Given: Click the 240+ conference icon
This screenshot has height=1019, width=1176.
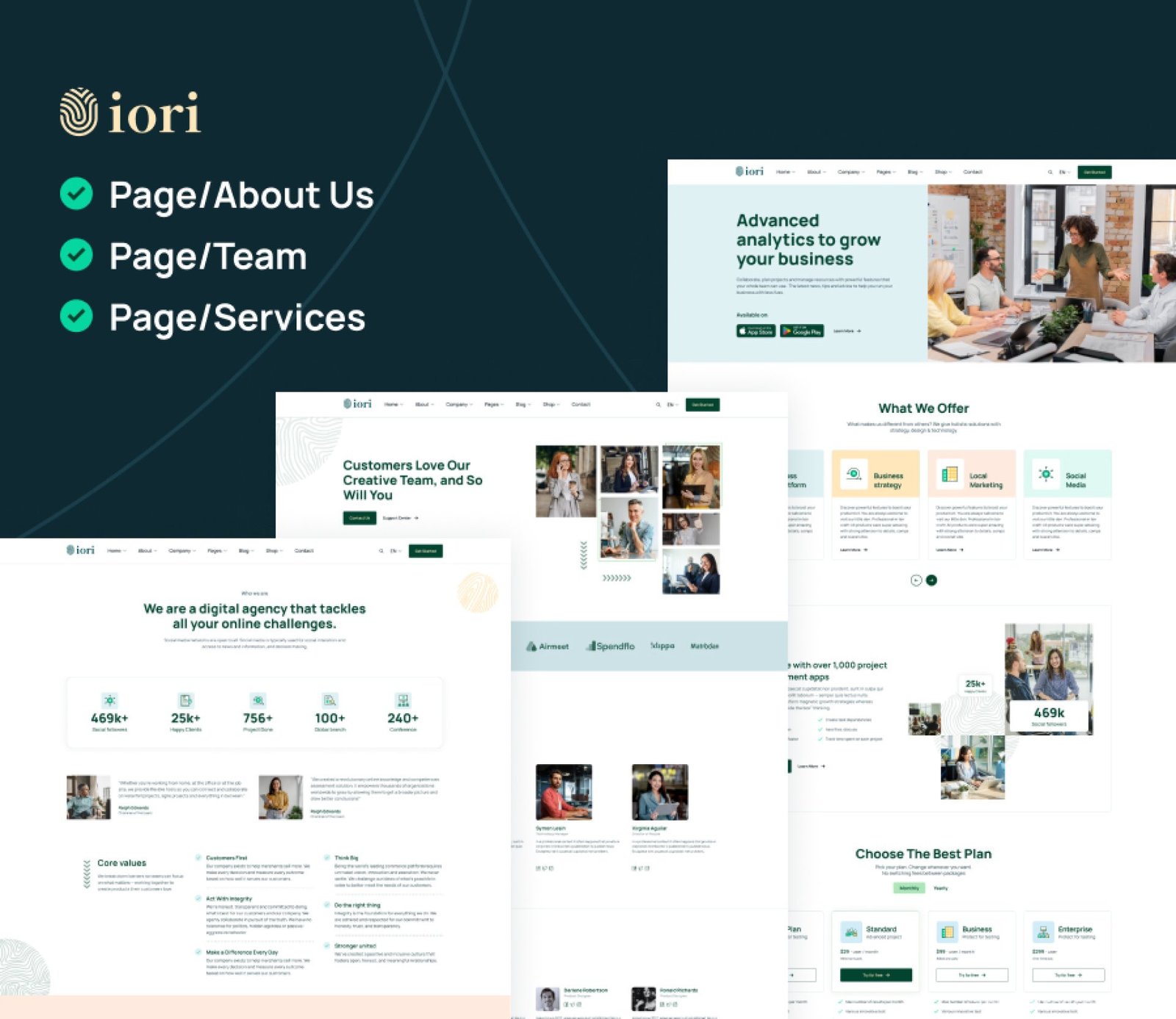Looking at the screenshot, I should (403, 700).
